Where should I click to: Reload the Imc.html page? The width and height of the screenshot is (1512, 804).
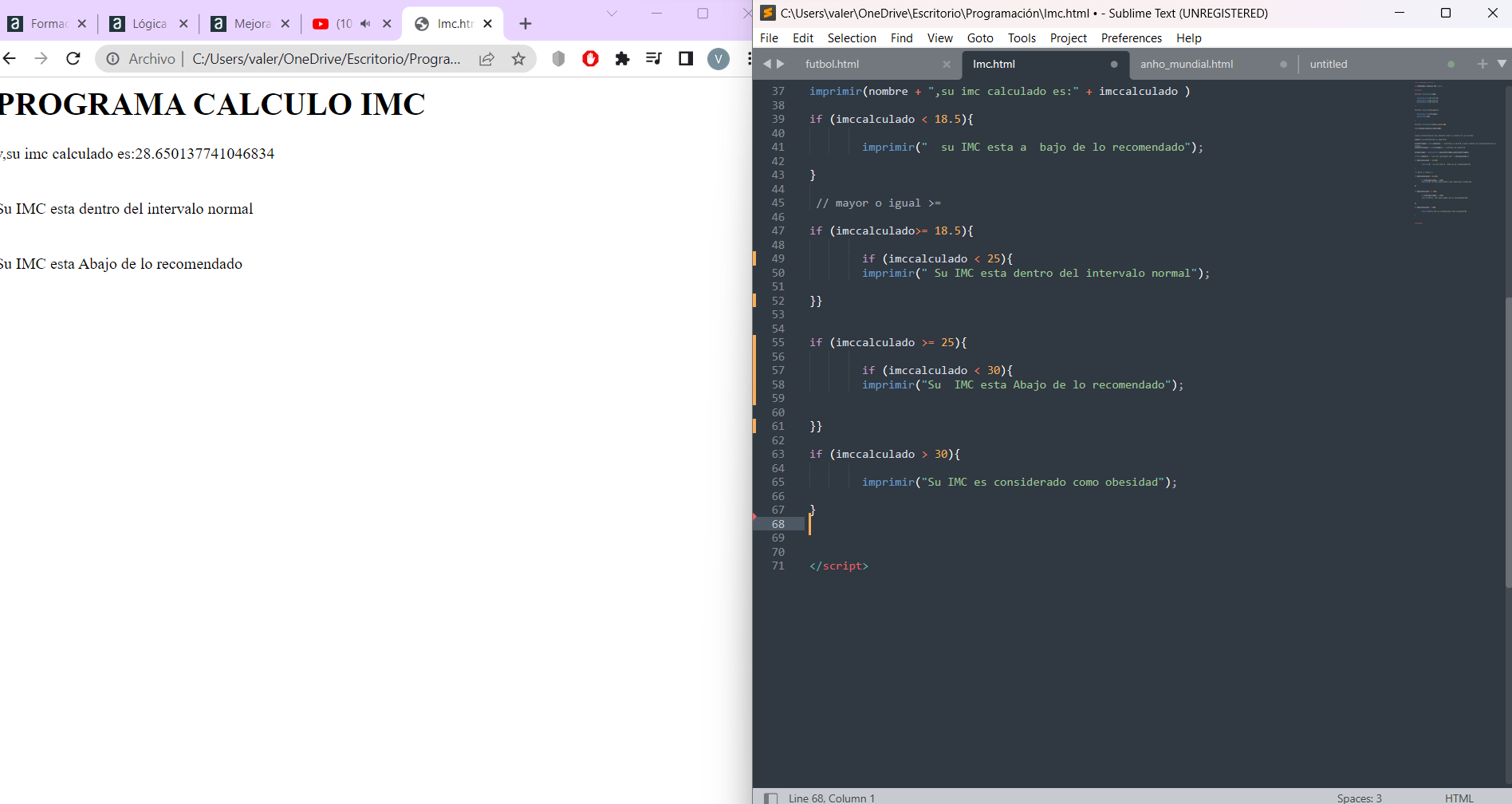[x=73, y=58]
